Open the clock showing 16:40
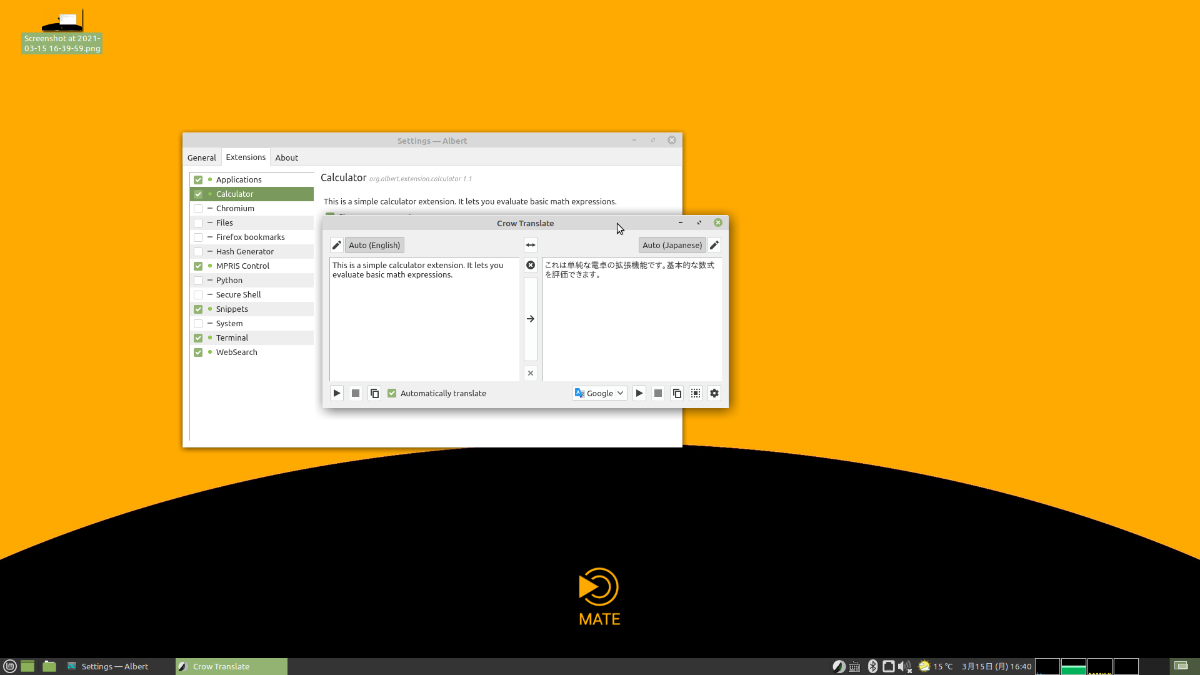 coord(996,666)
